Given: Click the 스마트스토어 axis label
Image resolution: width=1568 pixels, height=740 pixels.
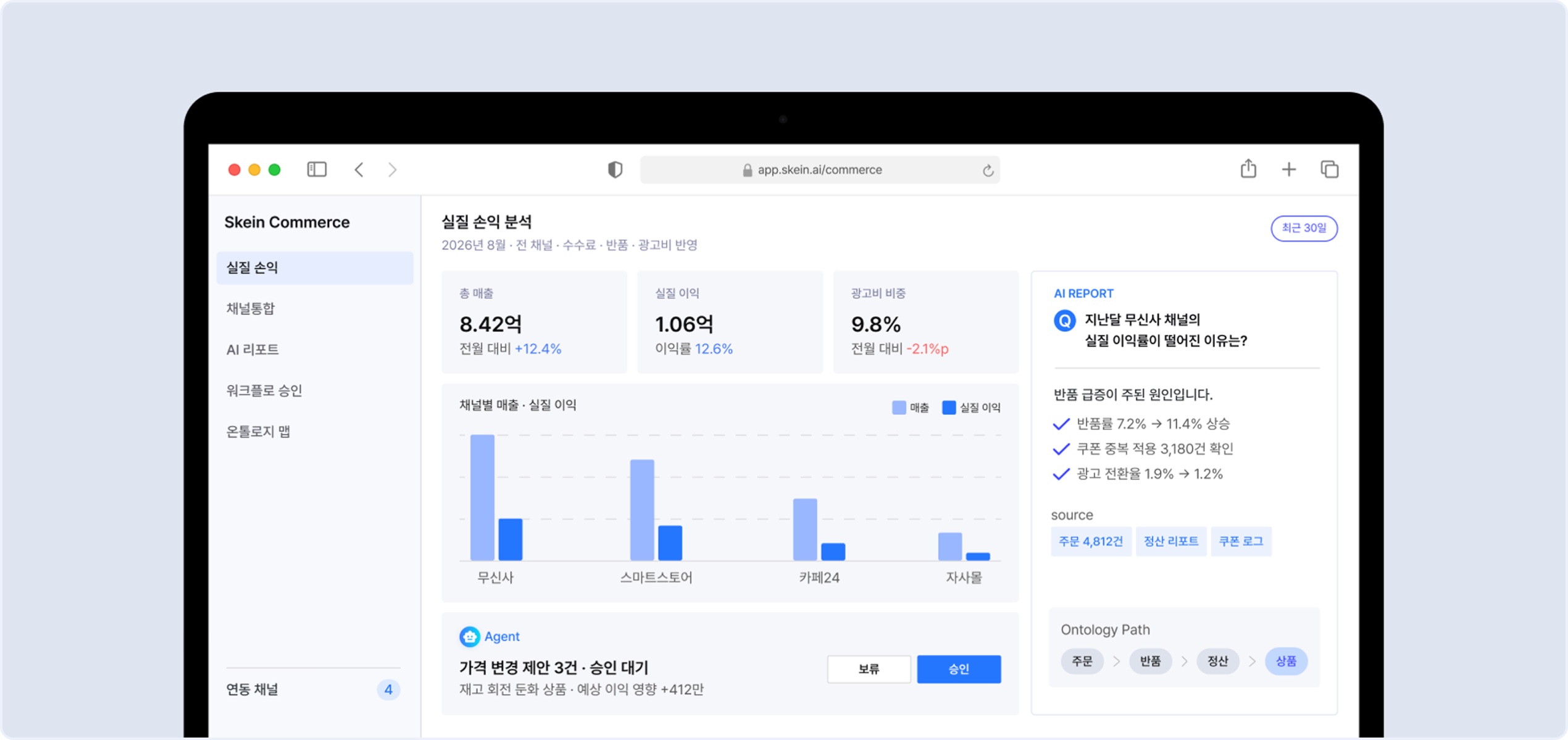Looking at the screenshot, I should (656, 578).
